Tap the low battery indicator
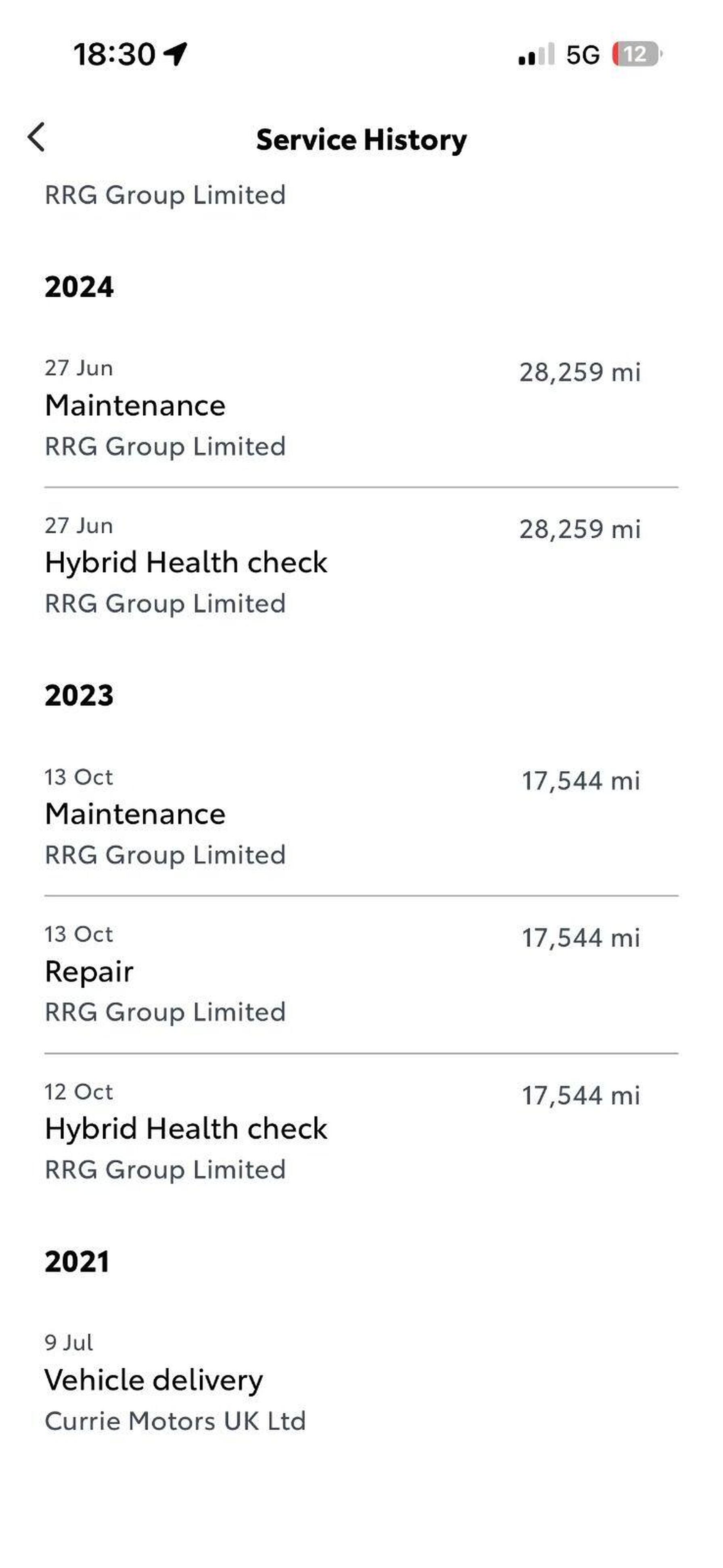The image size is (723, 1568). [x=636, y=54]
